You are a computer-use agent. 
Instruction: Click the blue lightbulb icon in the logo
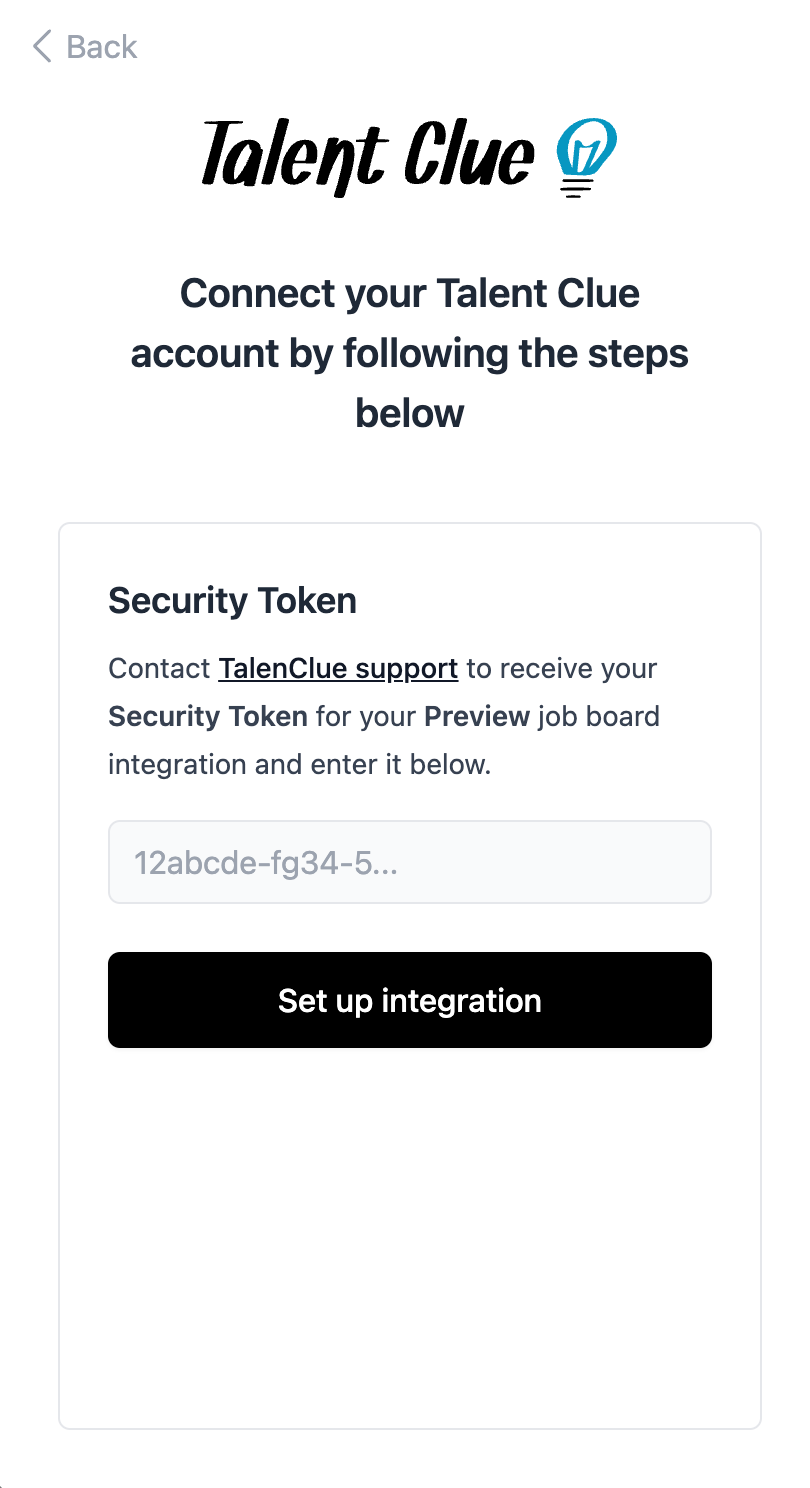coord(586,156)
